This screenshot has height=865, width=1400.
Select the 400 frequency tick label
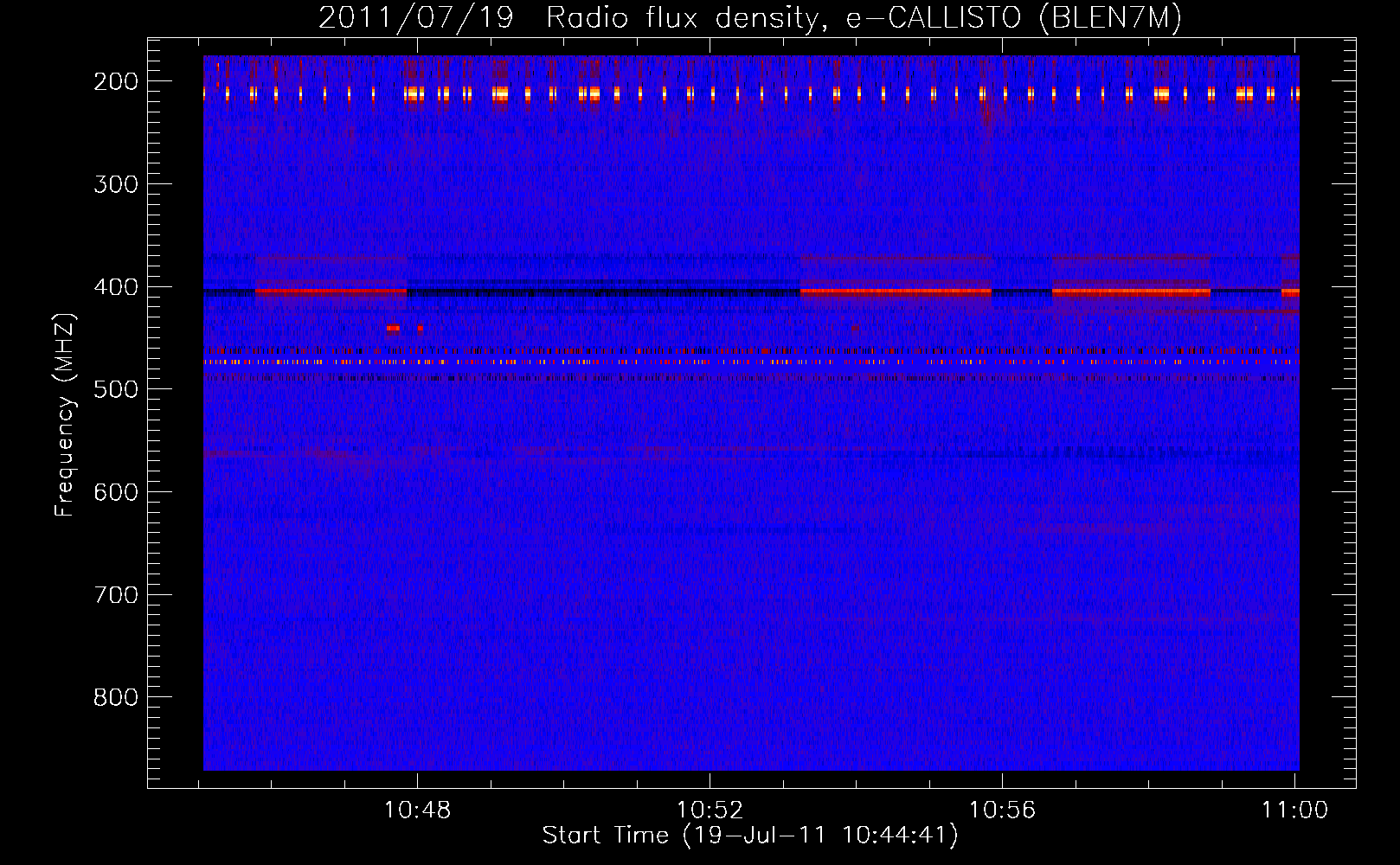tap(116, 287)
